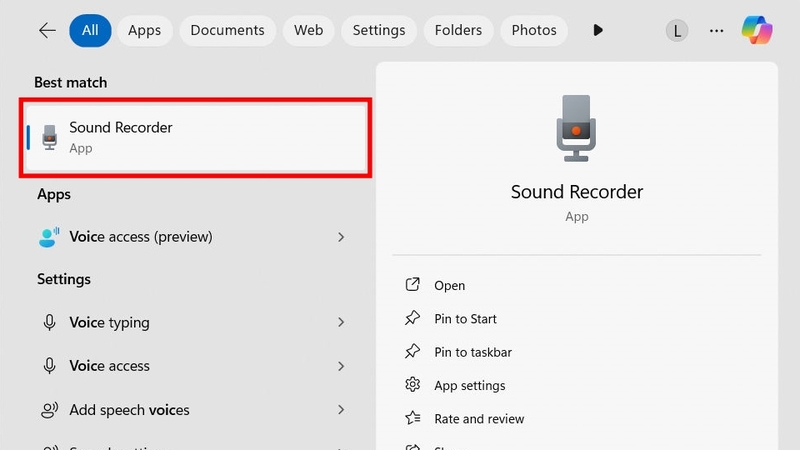Viewport: 800px width, 450px height.
Task: Click the Rate and review star icon
Action: [412, 418]
